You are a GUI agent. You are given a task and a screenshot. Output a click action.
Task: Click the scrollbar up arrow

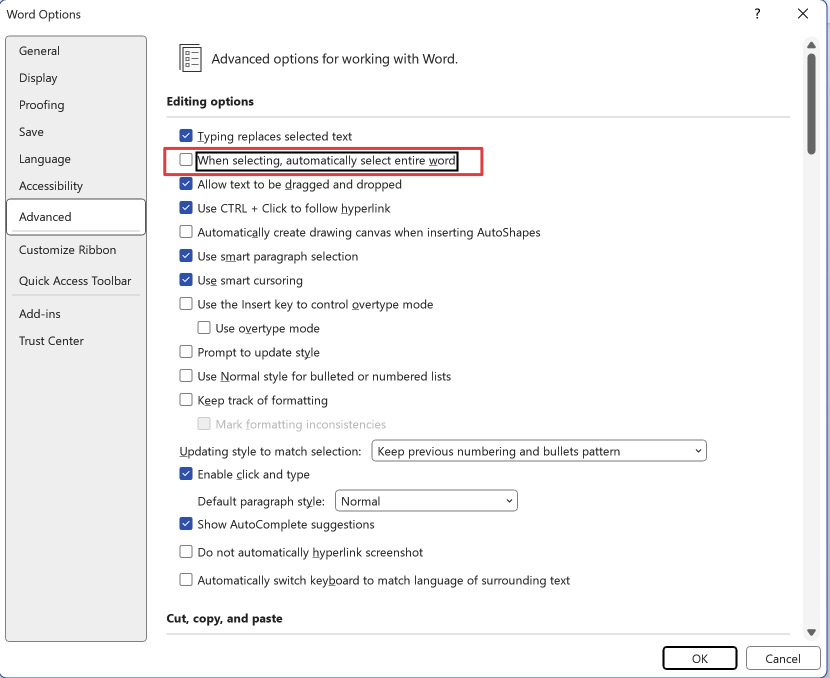click(811, 44)
